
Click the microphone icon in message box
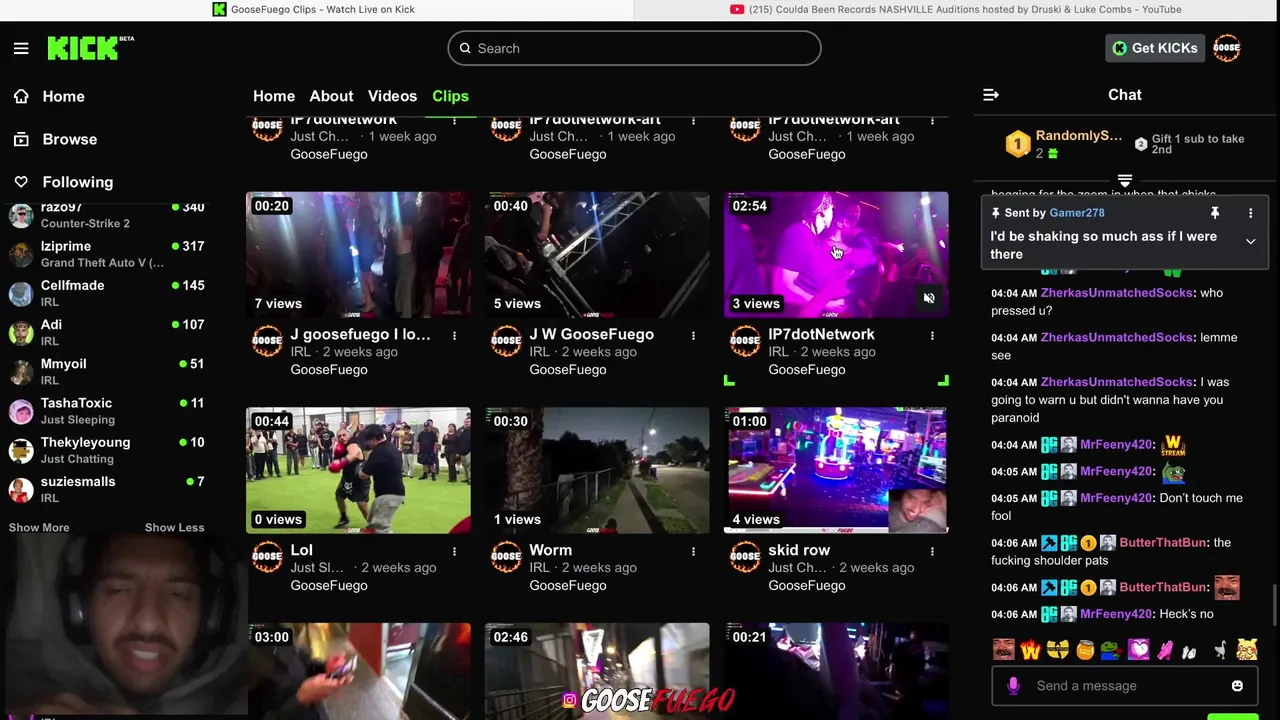pos(1013,686)
